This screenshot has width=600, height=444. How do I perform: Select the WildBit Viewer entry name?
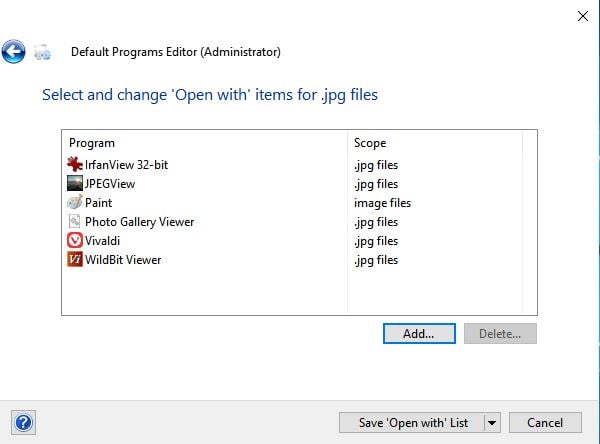pos(123,260)
